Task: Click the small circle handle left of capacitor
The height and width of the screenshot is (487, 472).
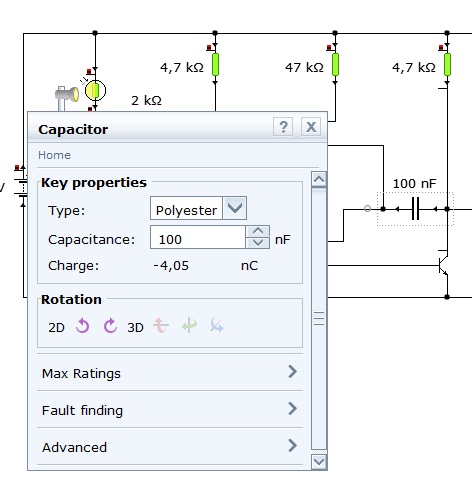Action: tap(367, 209)
